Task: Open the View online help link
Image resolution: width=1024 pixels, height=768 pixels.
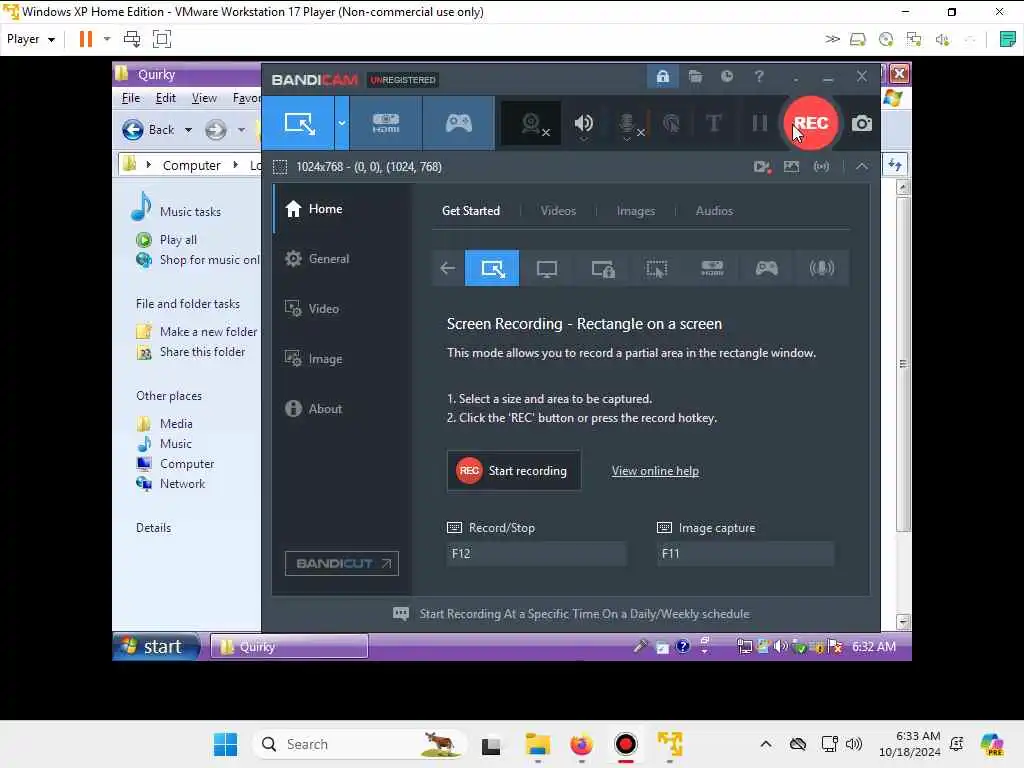Action: 655,471
